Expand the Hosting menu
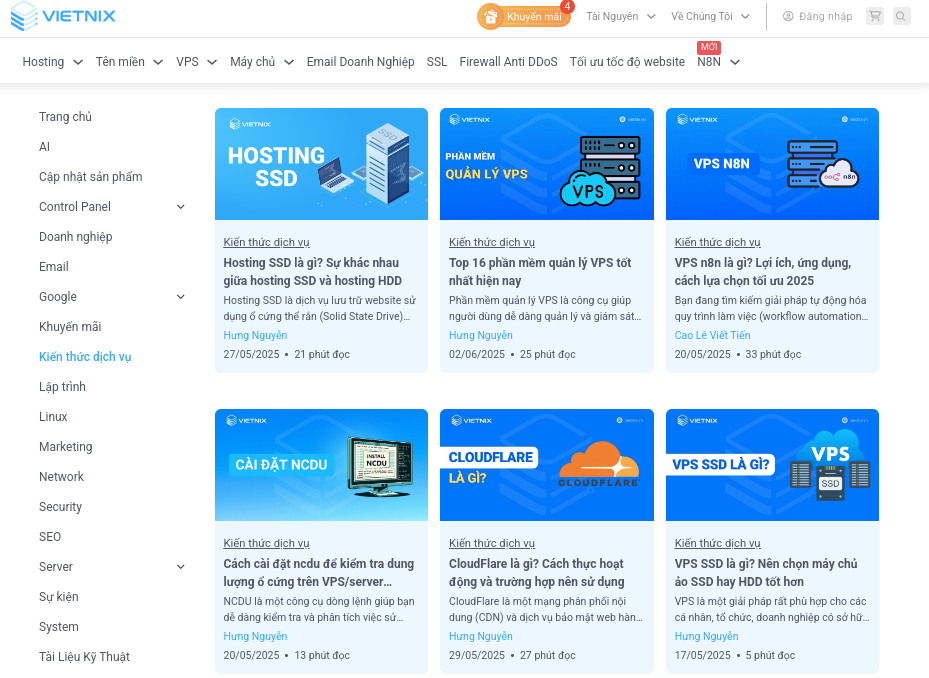This screenshot has width=929, height=678. click(x=52, y=62)
